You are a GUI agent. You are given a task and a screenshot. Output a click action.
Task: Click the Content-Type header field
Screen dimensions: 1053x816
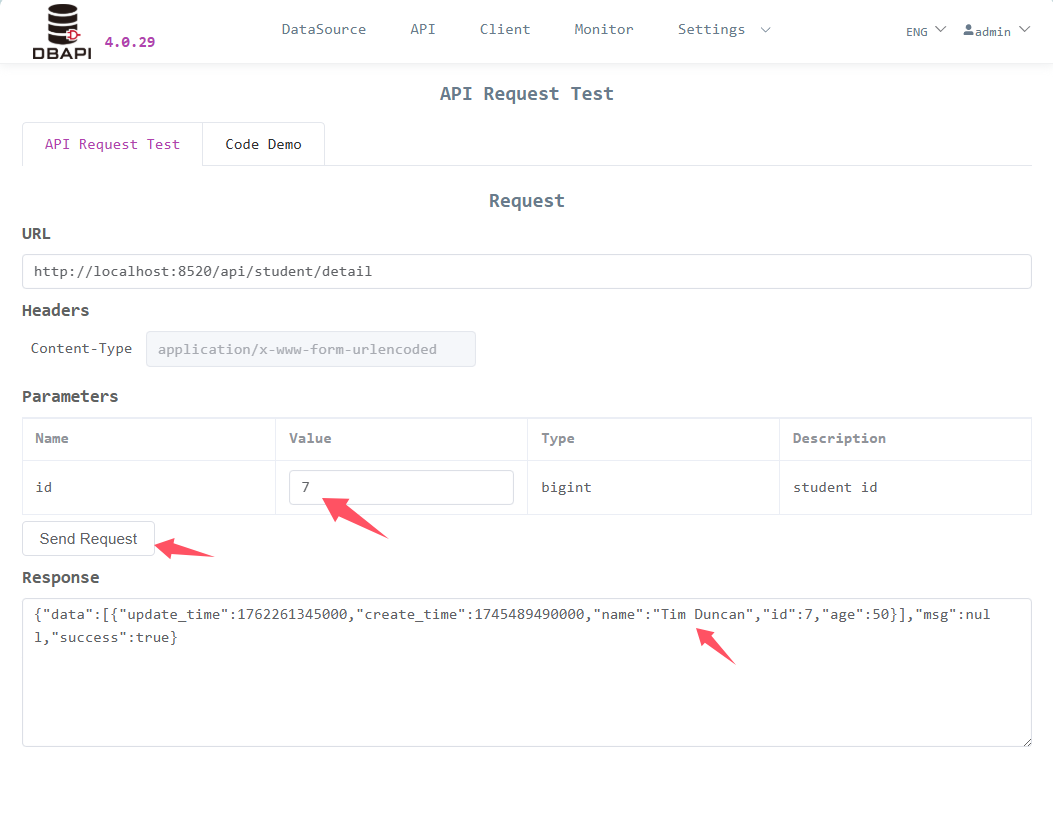pyautogui.click(x=310, y=349)
